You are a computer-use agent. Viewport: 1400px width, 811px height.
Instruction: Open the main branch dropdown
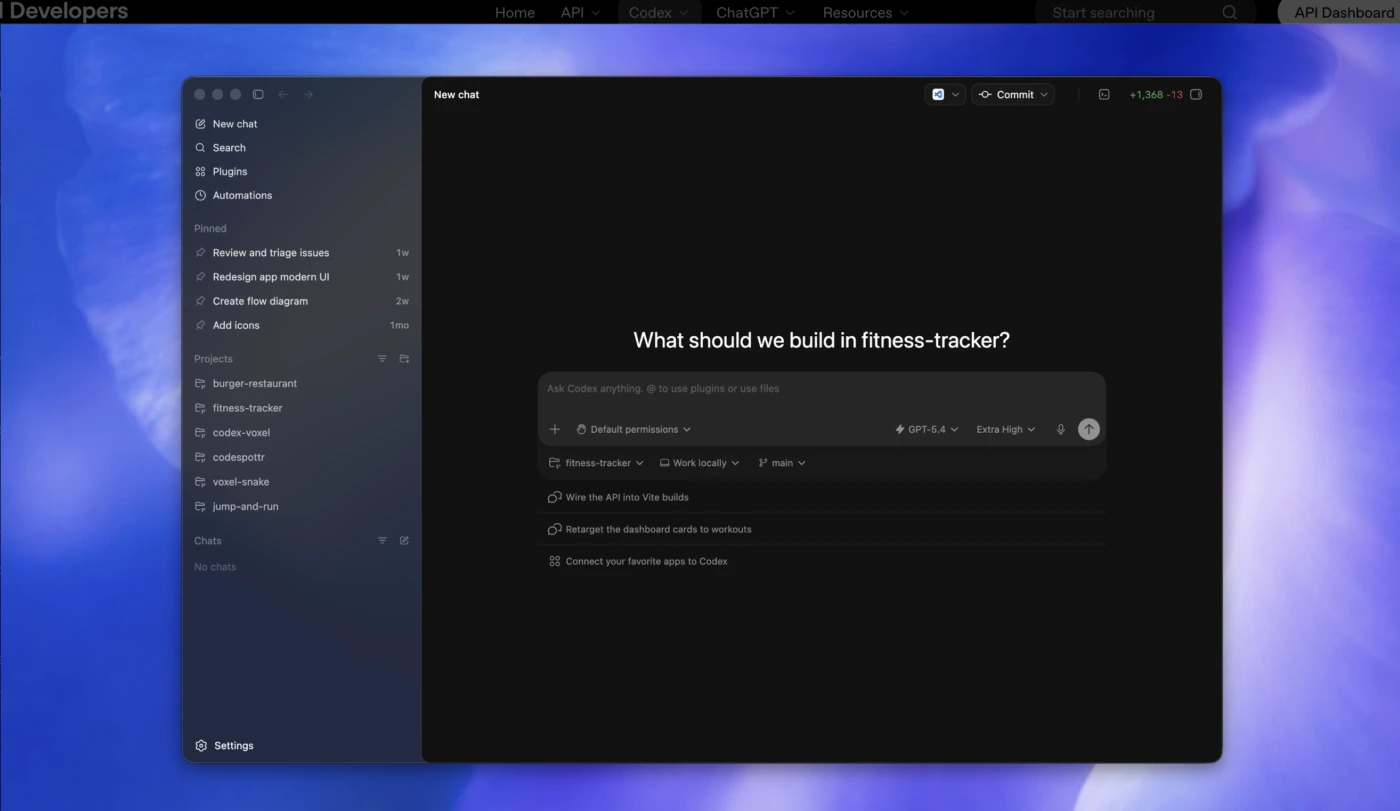point(781,463)
